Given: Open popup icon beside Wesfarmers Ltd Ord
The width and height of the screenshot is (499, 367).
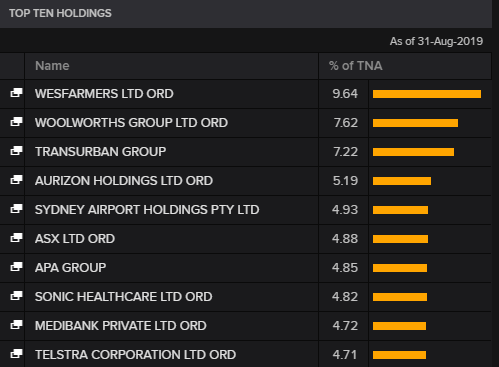Looking at the screenshot, I should tap(16, 93).
